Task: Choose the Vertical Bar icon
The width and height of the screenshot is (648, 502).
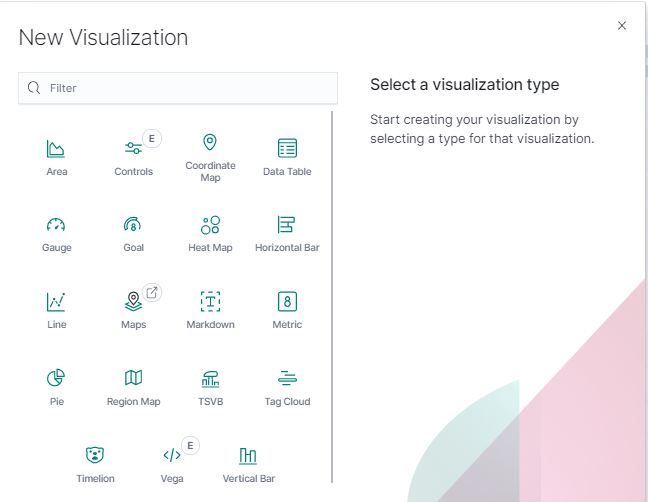Action: (x=248, y=456)
